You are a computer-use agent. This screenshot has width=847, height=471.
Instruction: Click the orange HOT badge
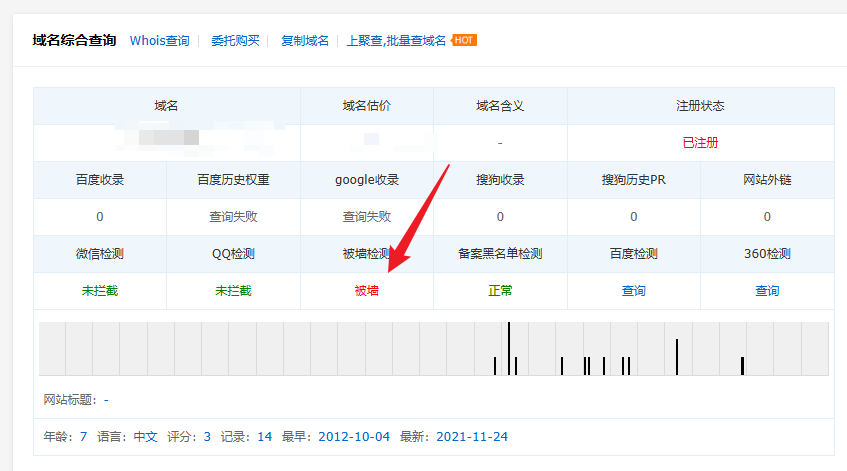464,40
